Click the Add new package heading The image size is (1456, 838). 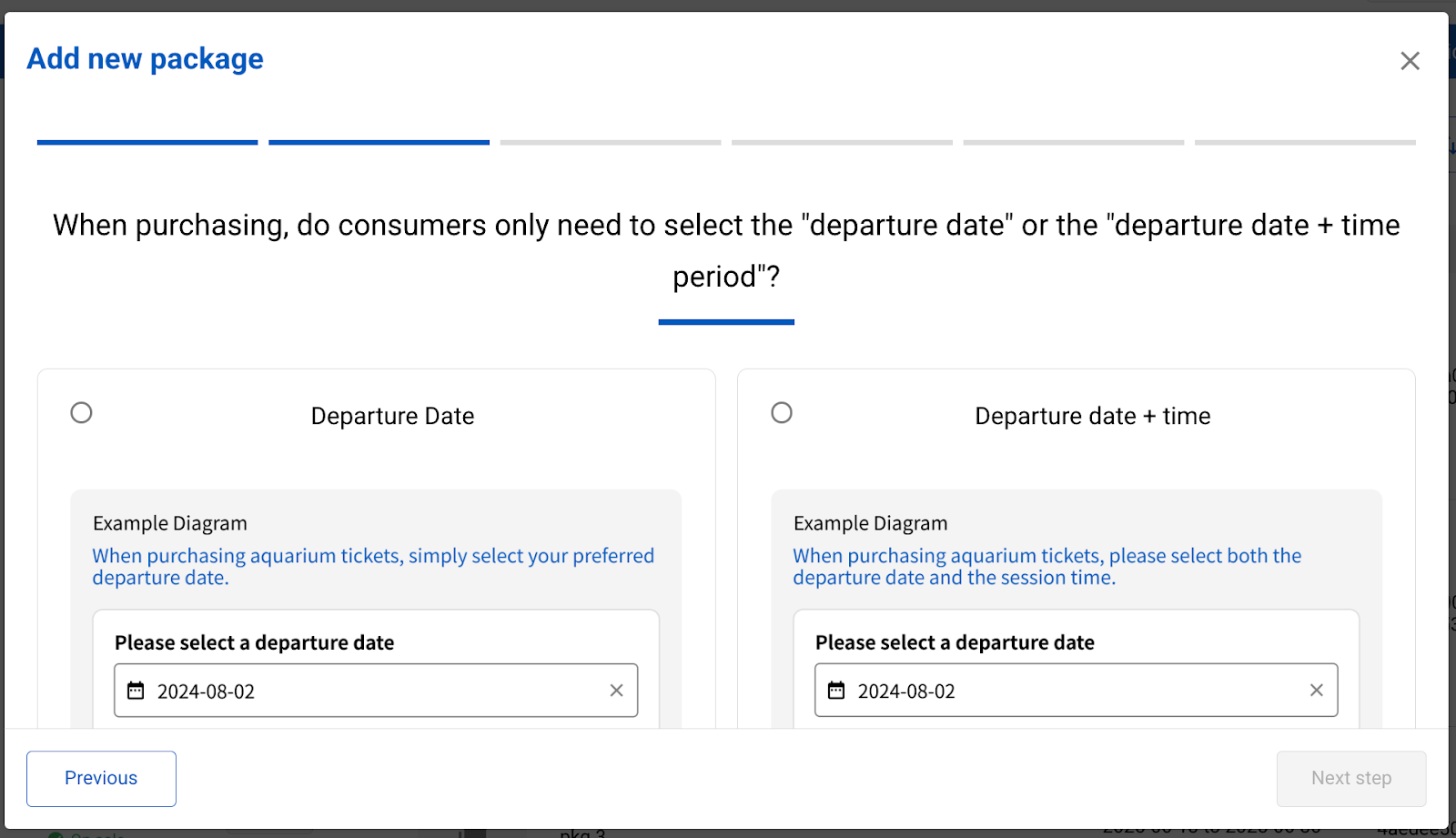[x=145, y=59]
